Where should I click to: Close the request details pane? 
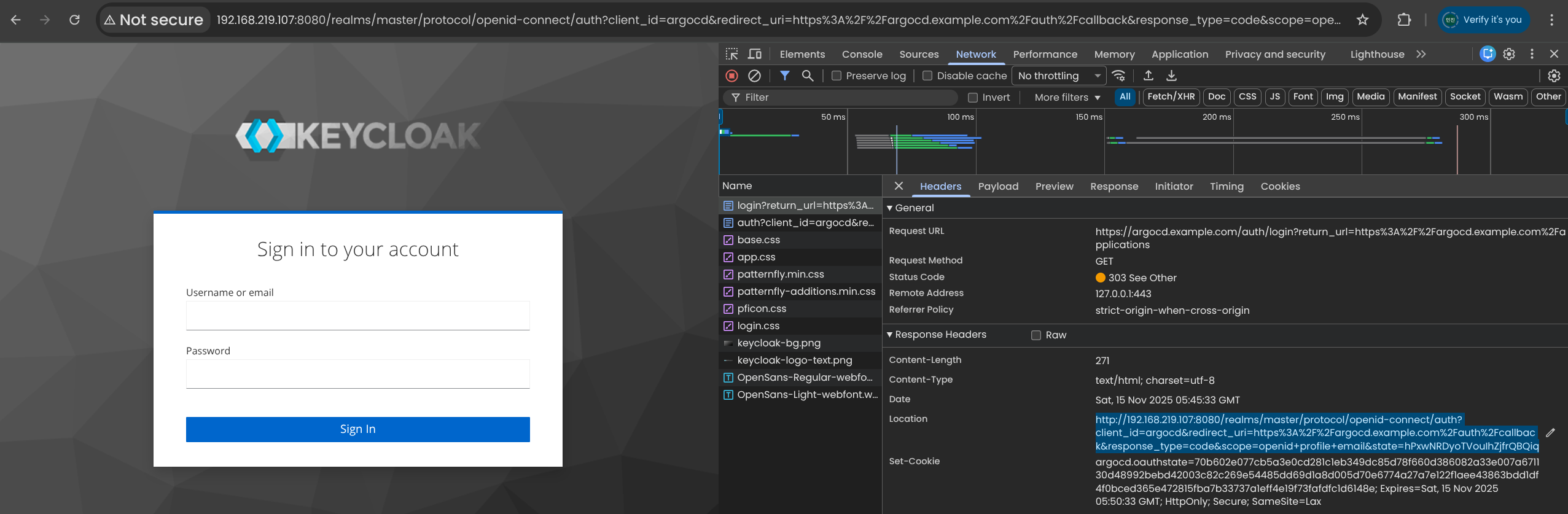click(x=899, y=185)
